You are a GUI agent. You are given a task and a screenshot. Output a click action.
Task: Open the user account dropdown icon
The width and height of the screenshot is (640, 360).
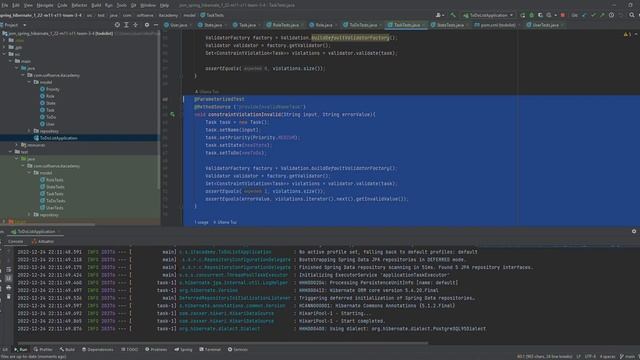[x=440, y=15]
